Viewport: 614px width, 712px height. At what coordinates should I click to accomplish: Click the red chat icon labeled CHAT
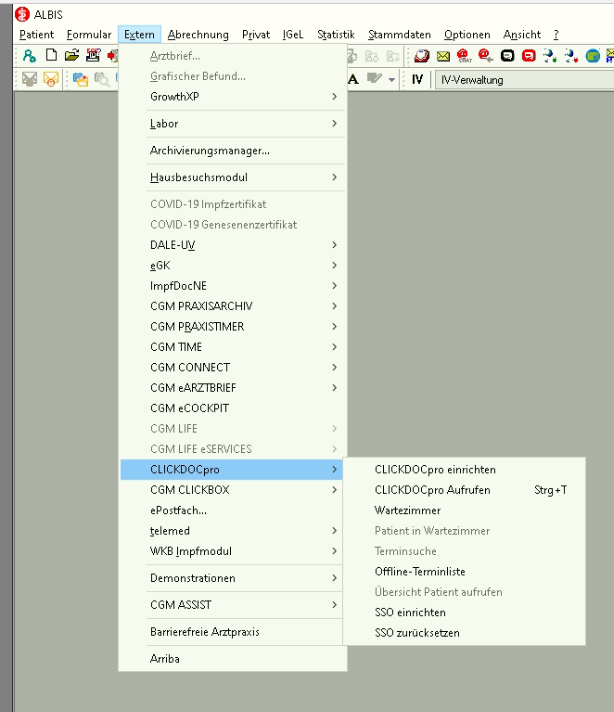point(464,56)
